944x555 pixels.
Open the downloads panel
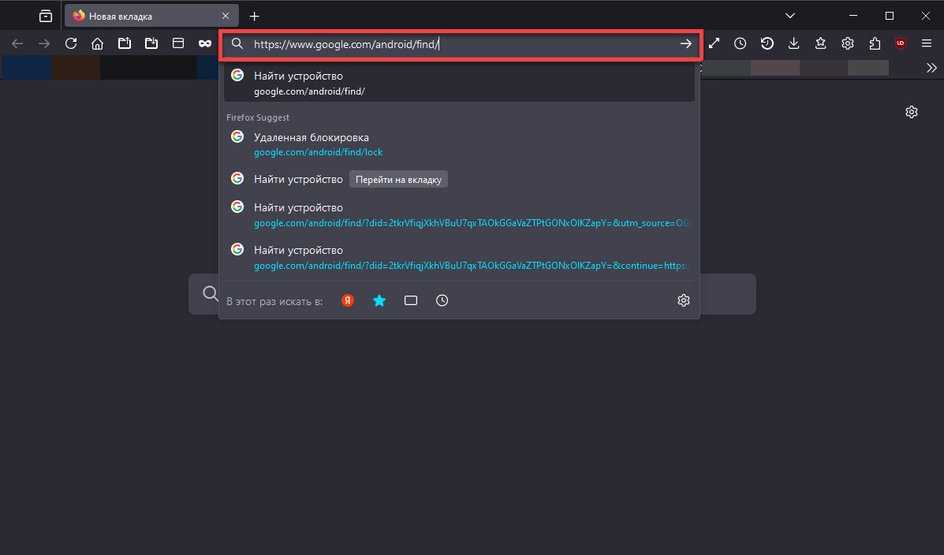point(793,43)
